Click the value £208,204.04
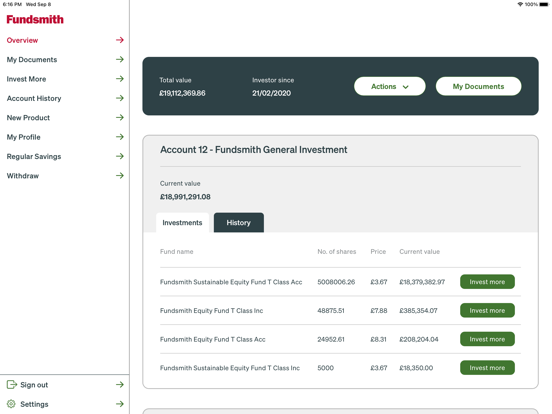Viewport: 552px width, 414px height. click(x=419, y=339)
